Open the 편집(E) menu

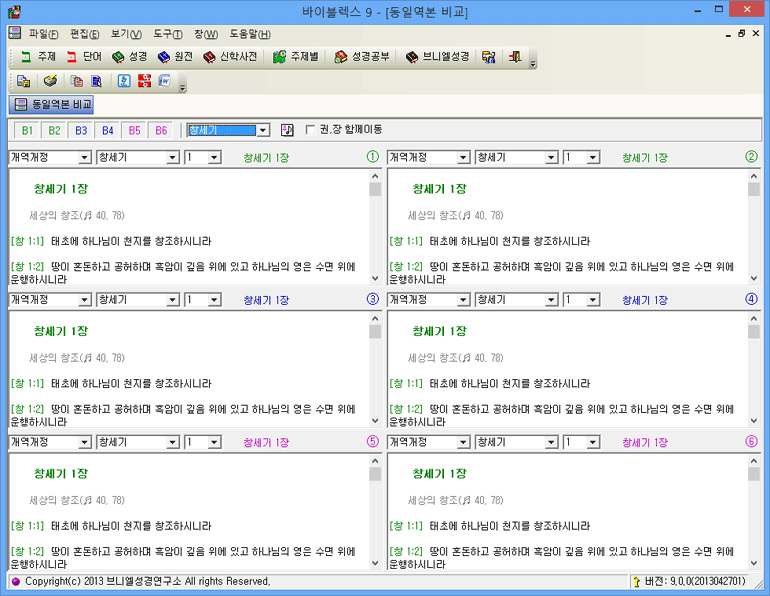coord(84,34)
